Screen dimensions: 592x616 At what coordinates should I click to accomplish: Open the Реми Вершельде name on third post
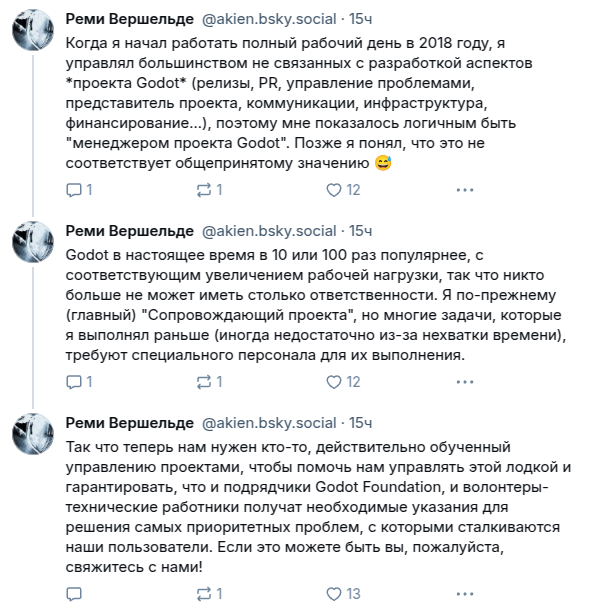tap(130, 423)
